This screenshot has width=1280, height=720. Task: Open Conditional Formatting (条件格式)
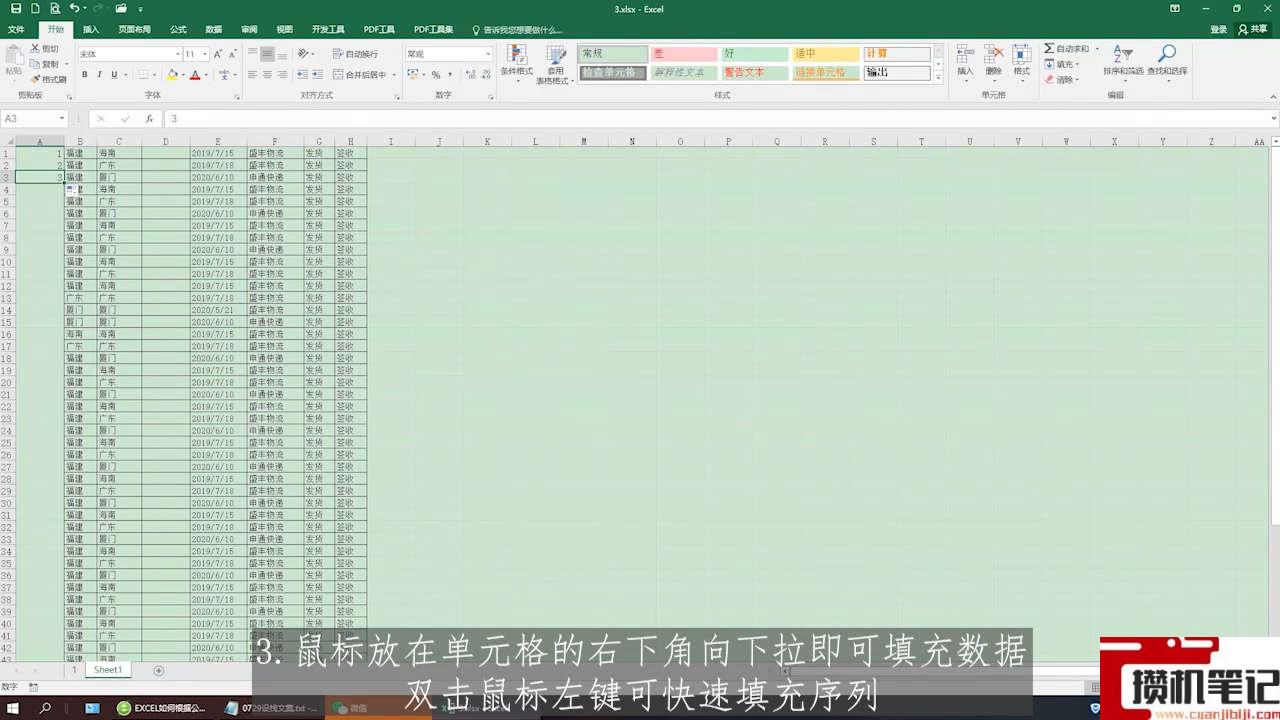[x=517, y=64]
